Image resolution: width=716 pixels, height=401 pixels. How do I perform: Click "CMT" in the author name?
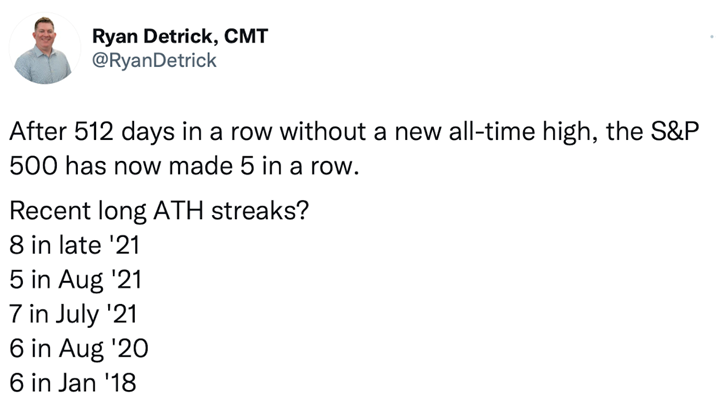(246, 37)
